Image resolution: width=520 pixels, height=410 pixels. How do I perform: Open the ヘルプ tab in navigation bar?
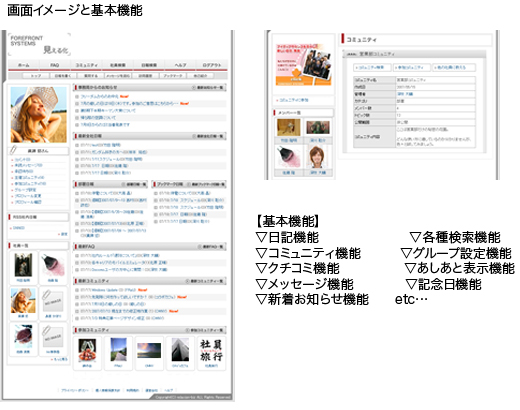[x=180, y=65]
